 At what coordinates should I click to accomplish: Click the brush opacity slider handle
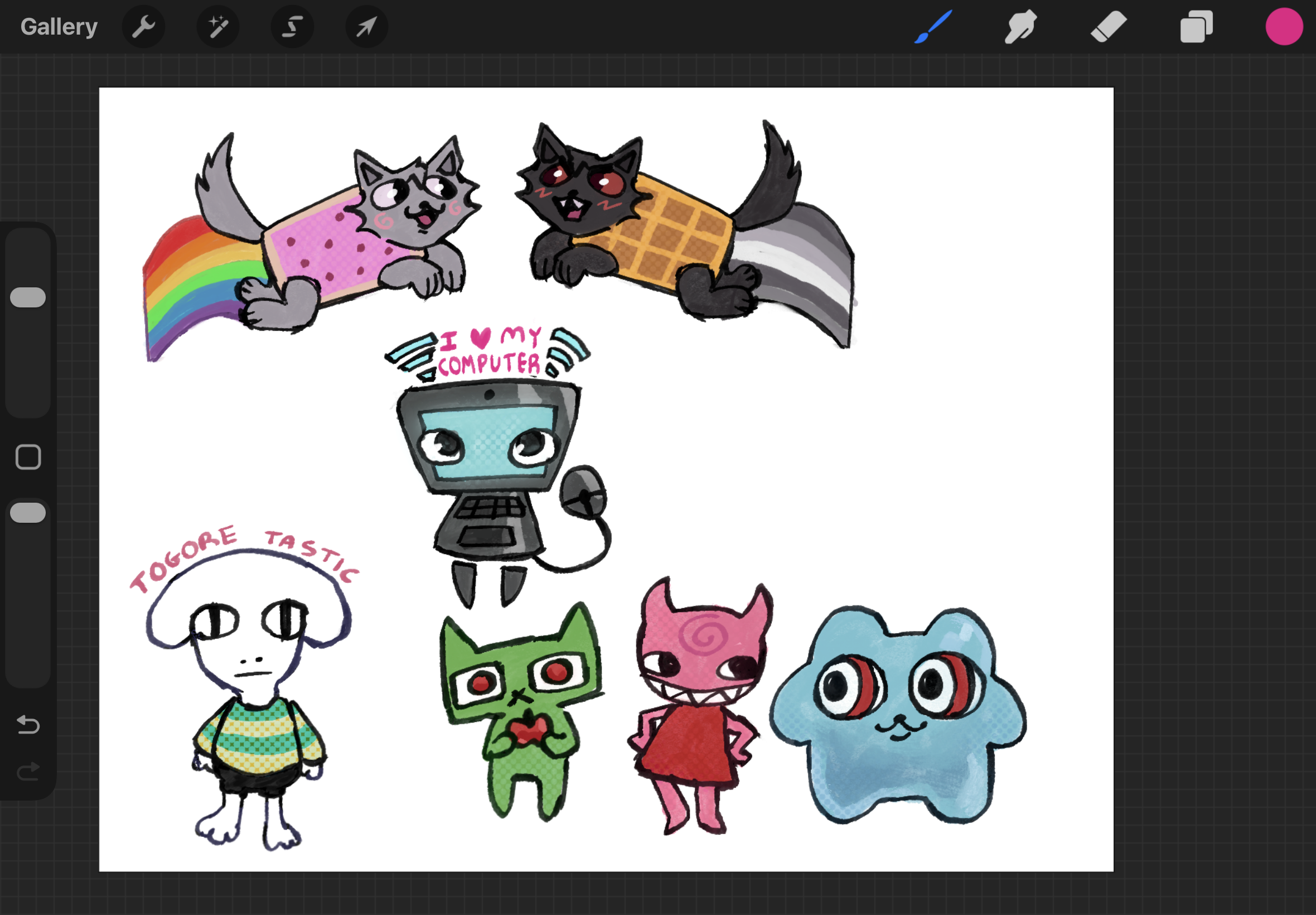click(28, 513)
